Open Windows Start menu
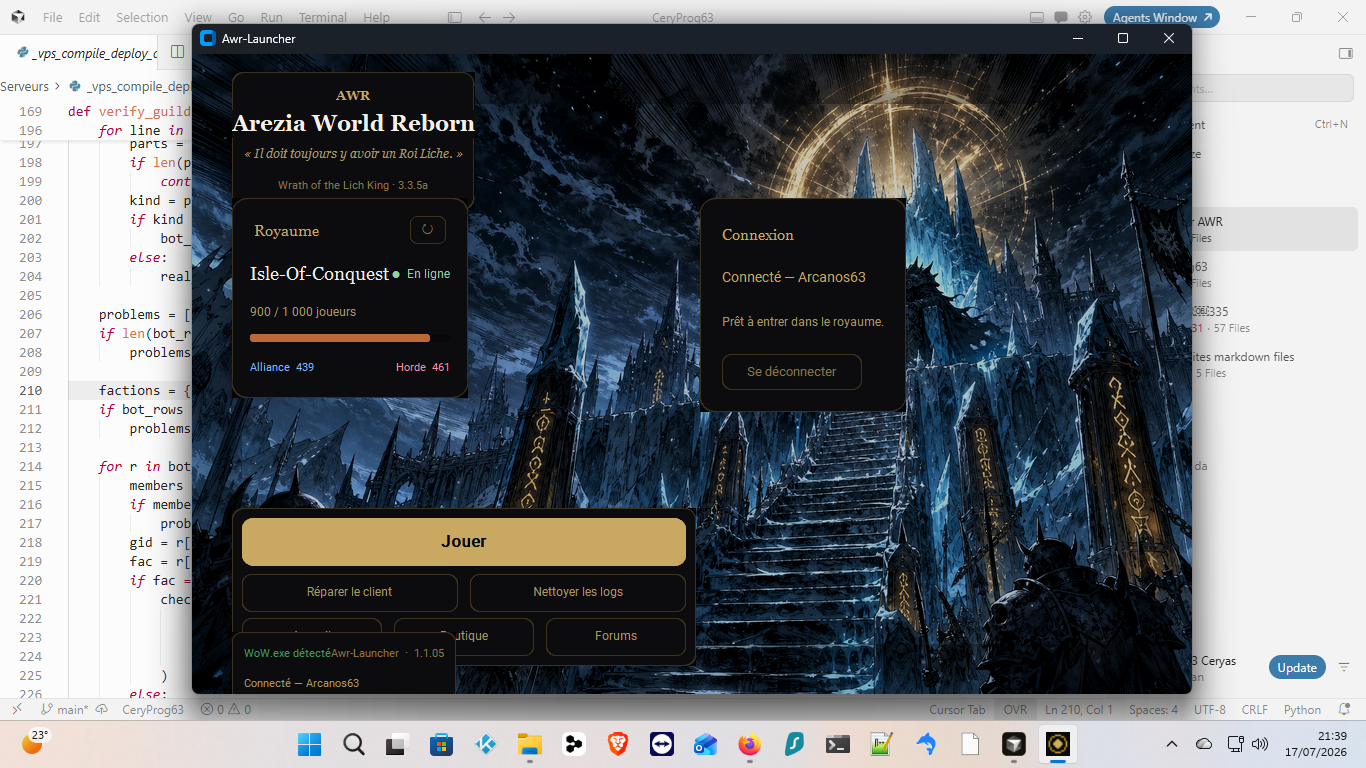This screenshot has width=1366, height=768. 310,744
